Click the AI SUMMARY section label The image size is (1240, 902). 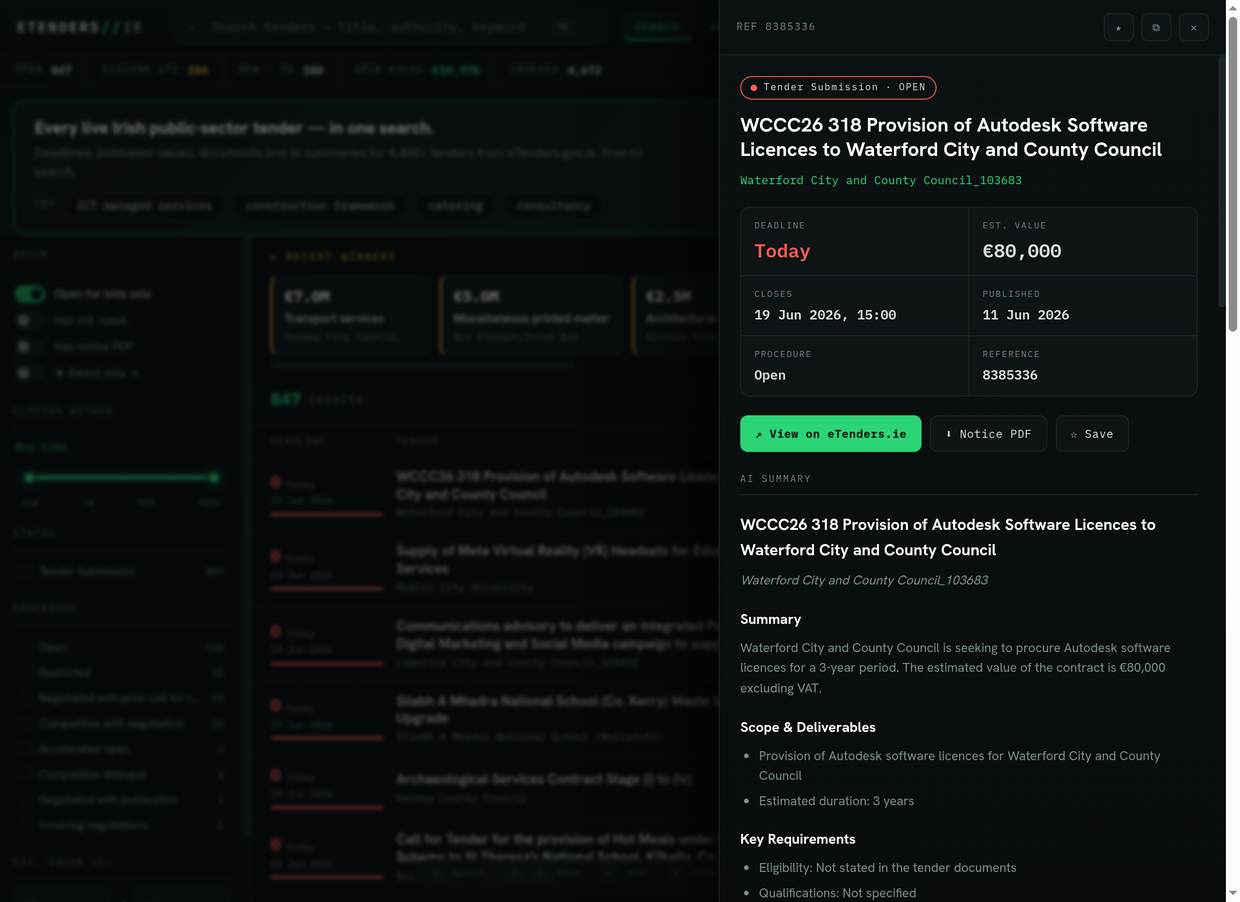click(775, 479)
